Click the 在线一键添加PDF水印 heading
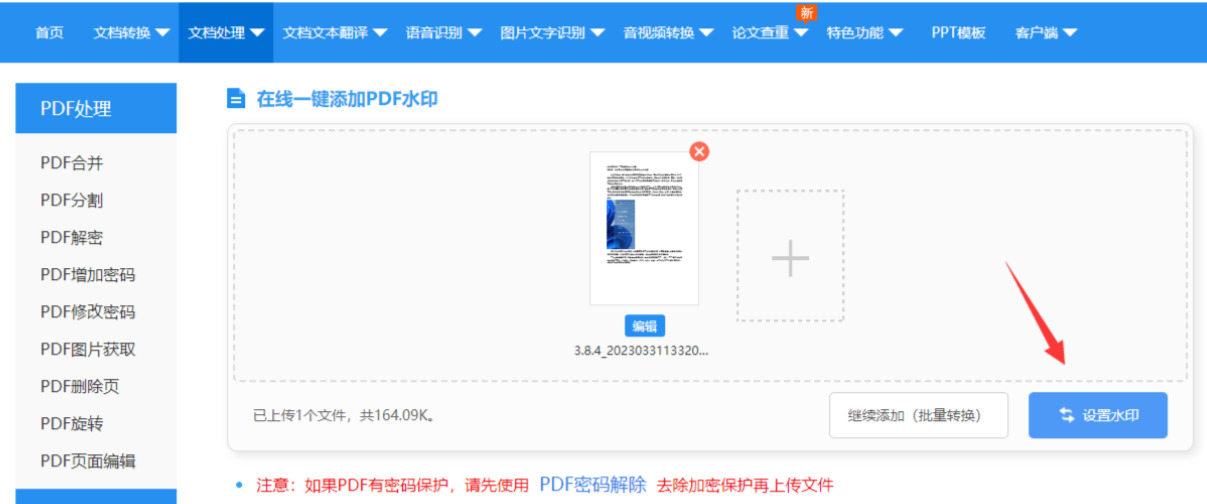 point(347,98)
